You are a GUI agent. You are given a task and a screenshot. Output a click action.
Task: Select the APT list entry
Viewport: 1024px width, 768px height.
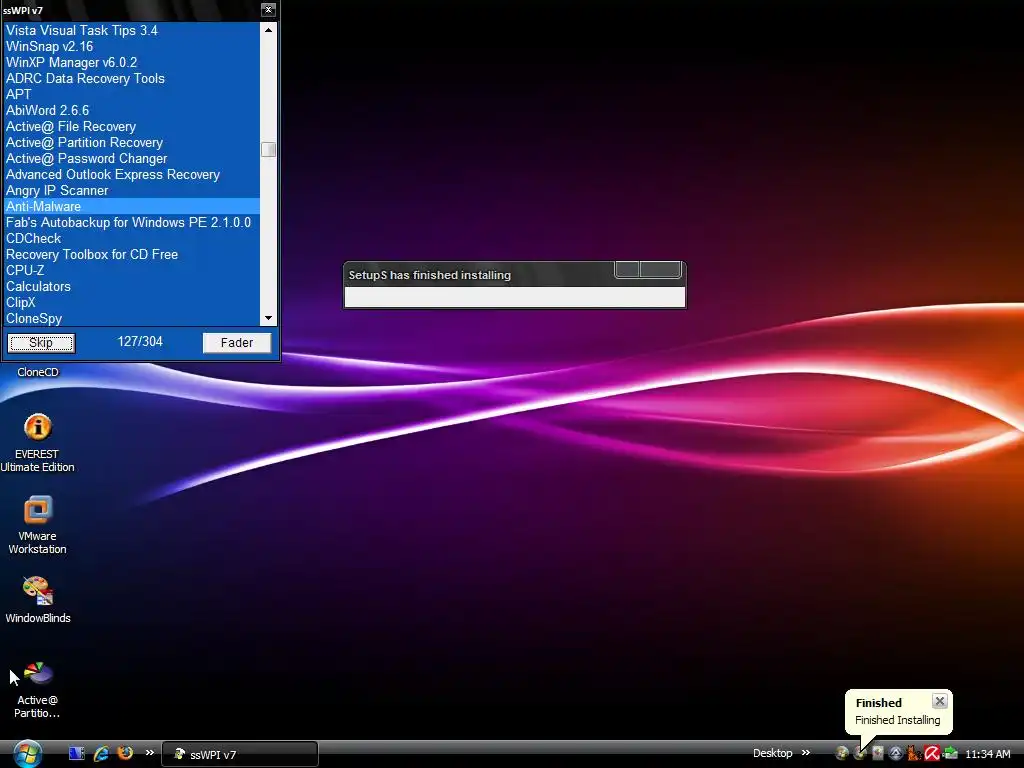click(x=132, y=94)
